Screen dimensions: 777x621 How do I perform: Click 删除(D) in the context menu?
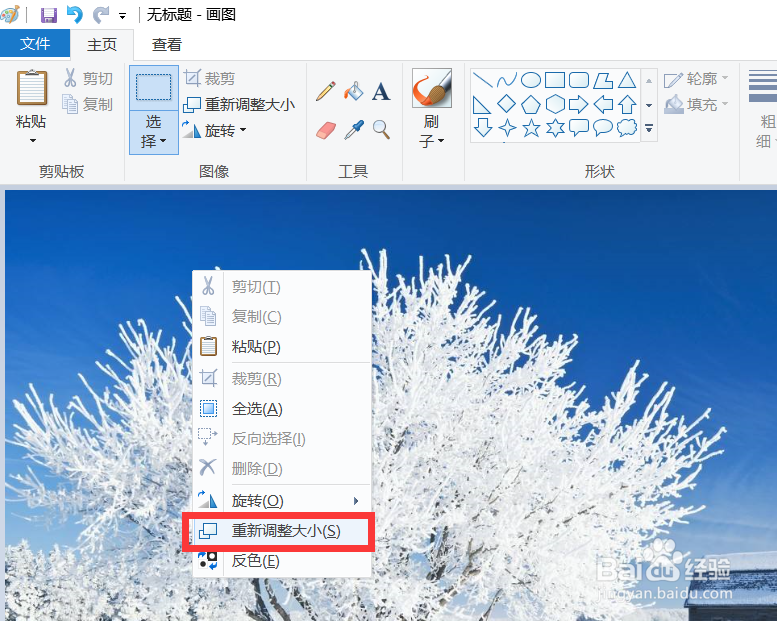(282, 468)
